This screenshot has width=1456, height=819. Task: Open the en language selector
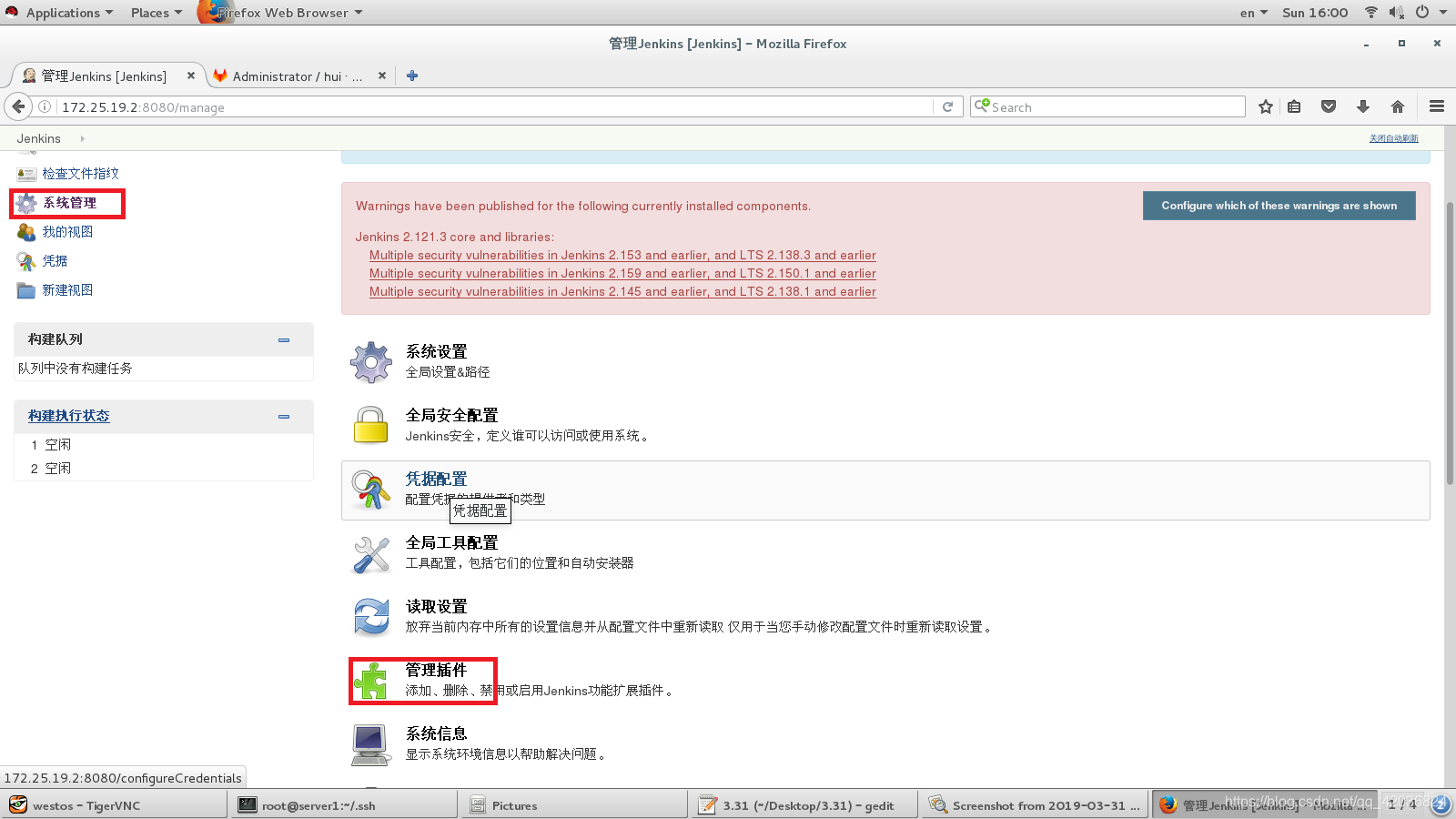(x=1253, y=13)
